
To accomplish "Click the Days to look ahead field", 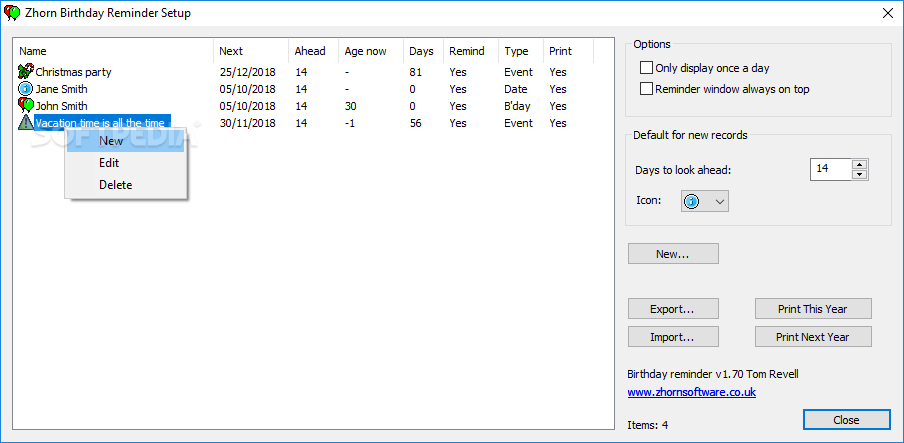I will click(x=830, y=169).
